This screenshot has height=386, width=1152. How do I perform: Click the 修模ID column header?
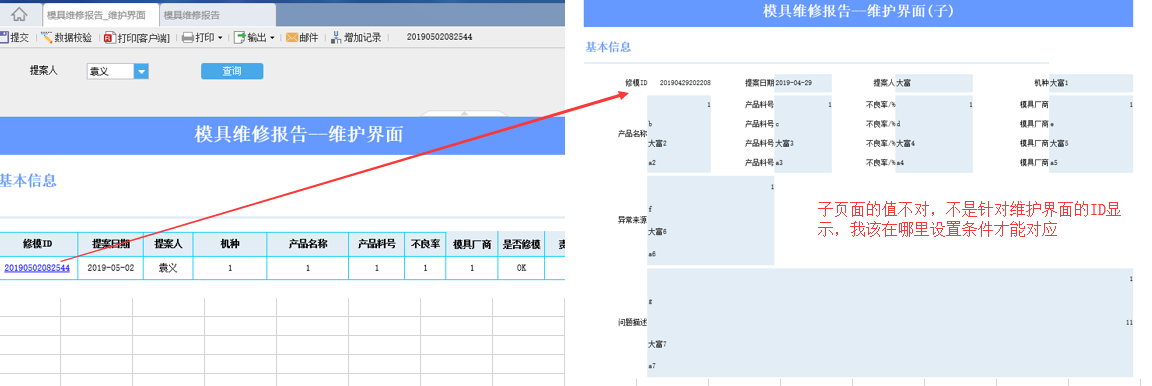37,244
